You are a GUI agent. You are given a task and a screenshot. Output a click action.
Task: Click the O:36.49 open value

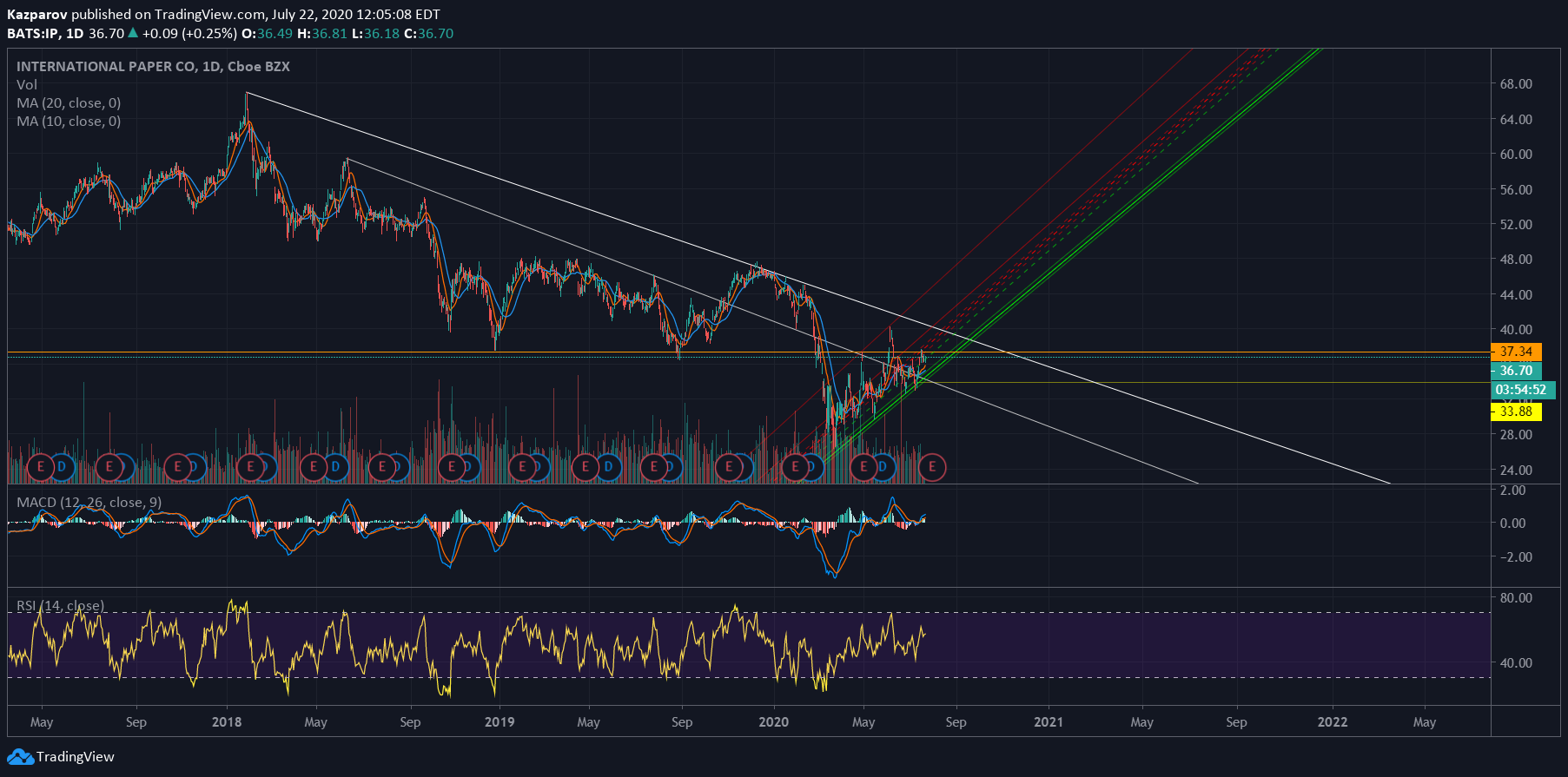coord(267,33)
